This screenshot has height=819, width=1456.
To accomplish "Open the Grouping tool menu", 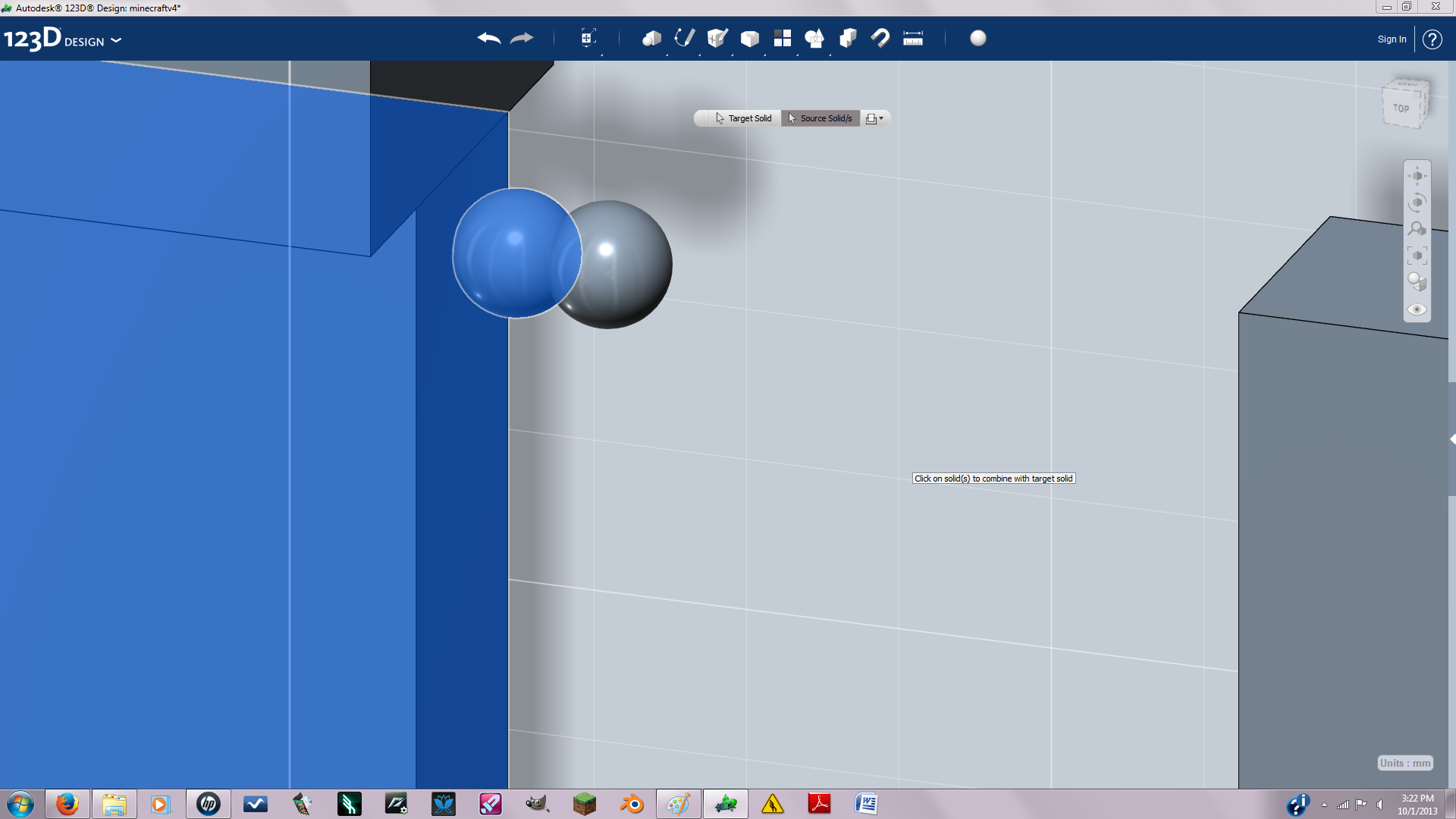I will point(814,38).
